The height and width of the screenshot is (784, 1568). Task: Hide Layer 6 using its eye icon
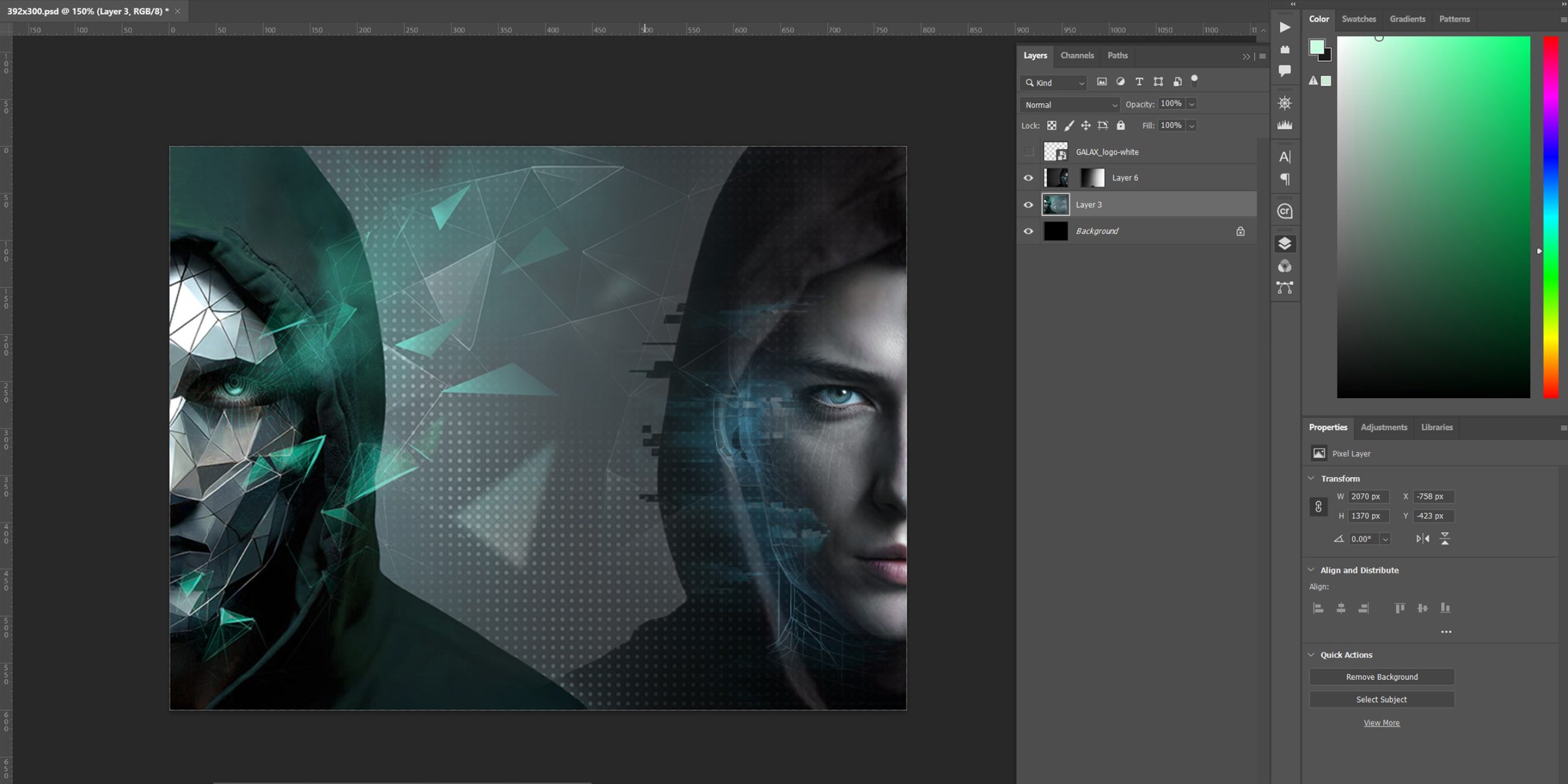click(1028, 178)
